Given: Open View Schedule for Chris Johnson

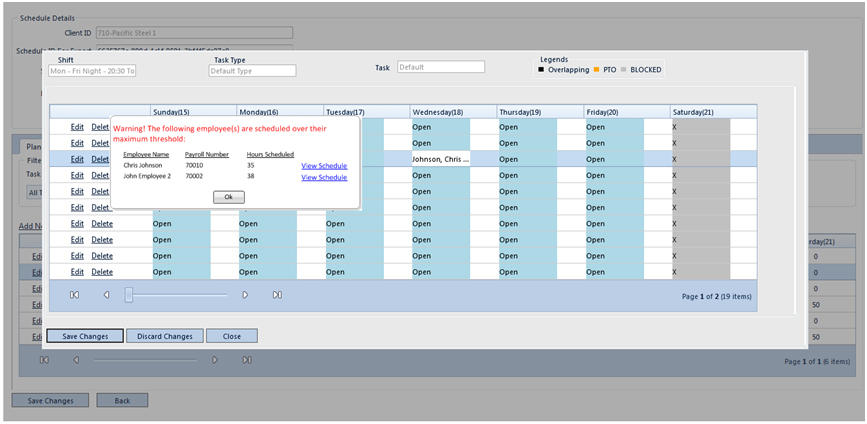Looking at the screenshot, I should coord(324,166).
